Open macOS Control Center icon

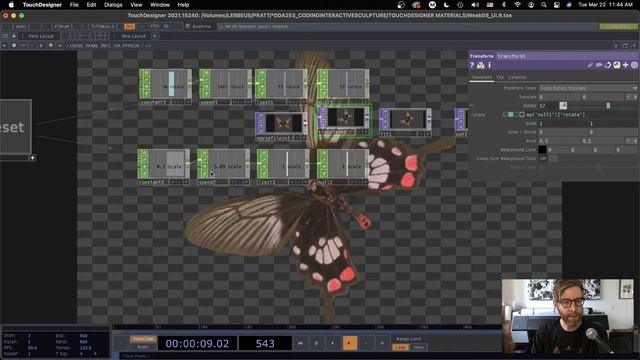point(557,5)
